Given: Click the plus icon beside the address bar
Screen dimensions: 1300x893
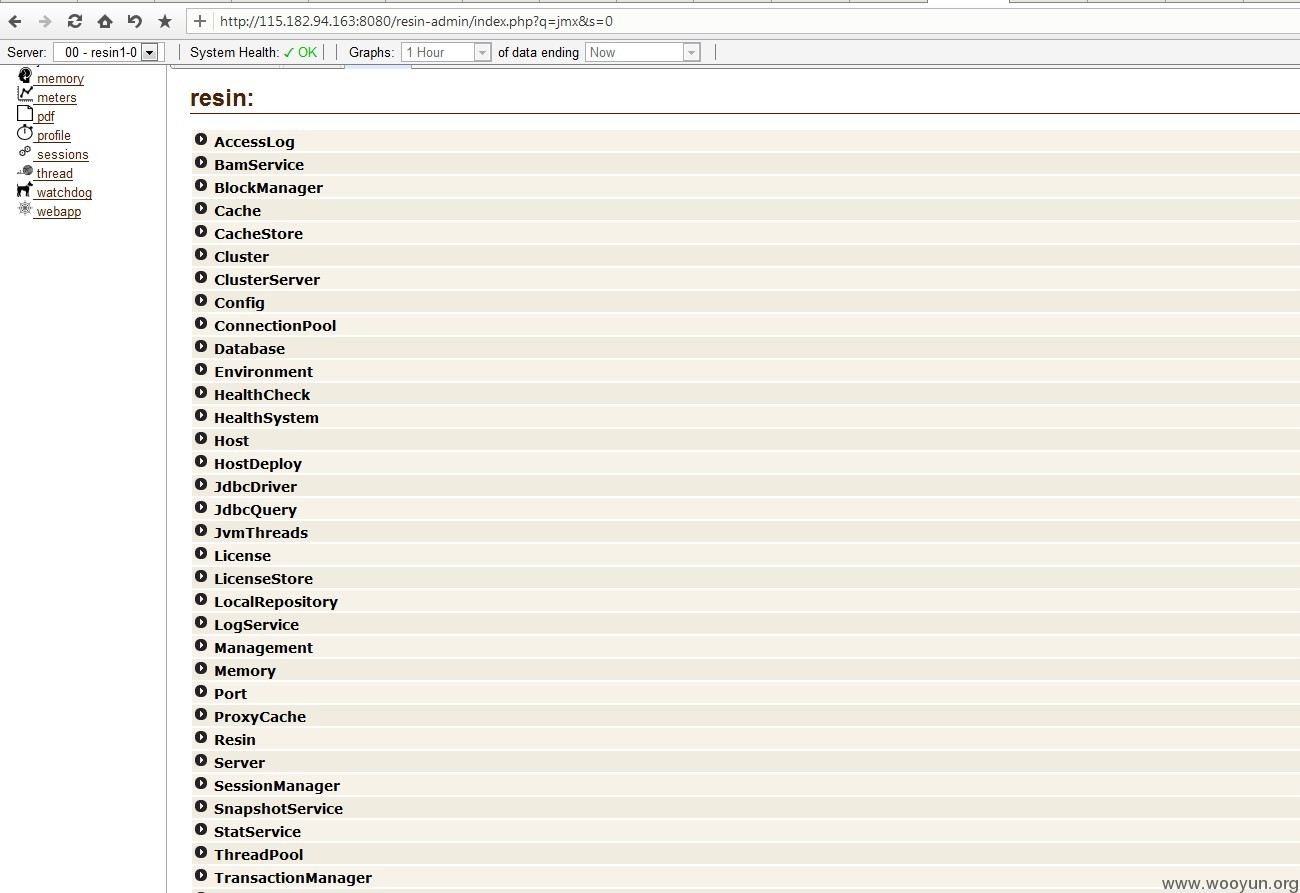Looking at the screenshot, I should coord(200,21).
